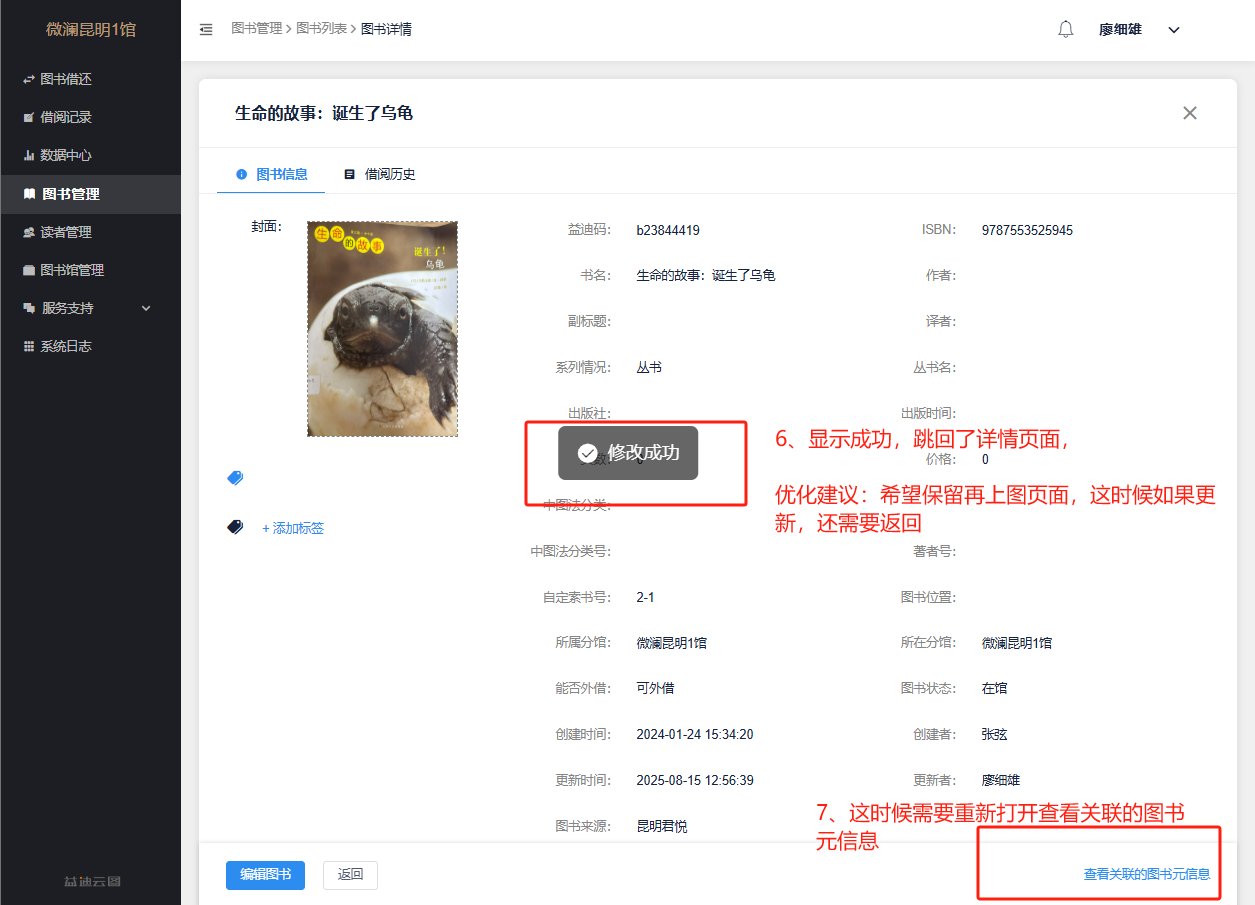The width and height of the screenshot is (1255, 905).
Task: Click the turtle book cover thumbnail
Action: [x=382, y=328]
